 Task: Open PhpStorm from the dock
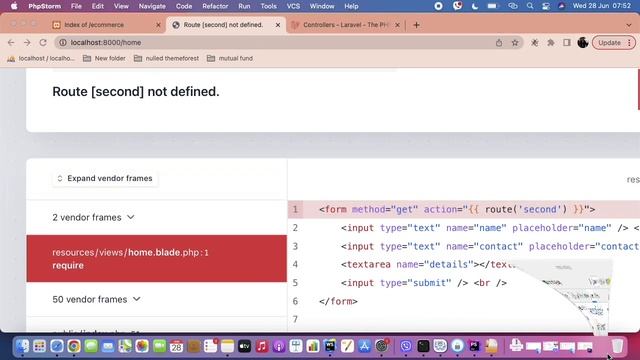coord(474,346)
